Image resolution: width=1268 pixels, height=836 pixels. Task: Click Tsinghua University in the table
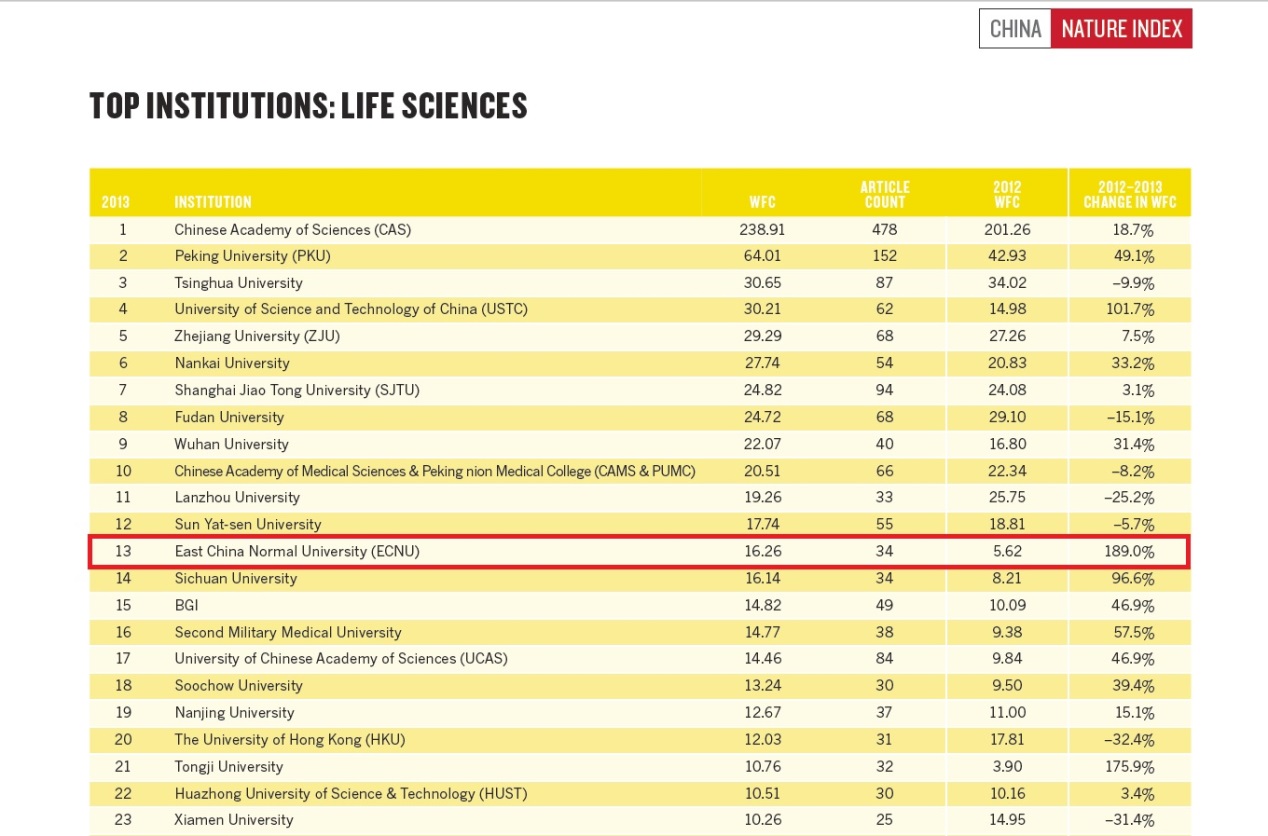tap(238, 283)
